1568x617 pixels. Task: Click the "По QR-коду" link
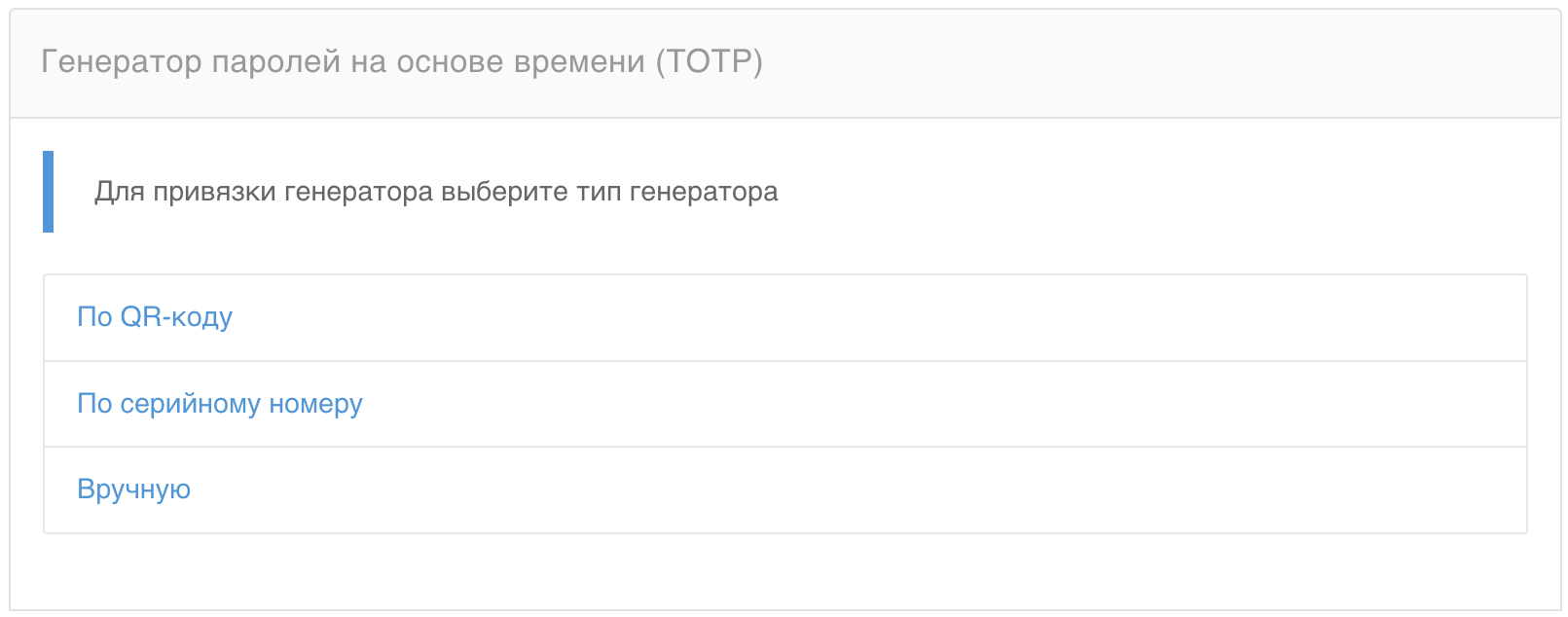click(155, 317)
